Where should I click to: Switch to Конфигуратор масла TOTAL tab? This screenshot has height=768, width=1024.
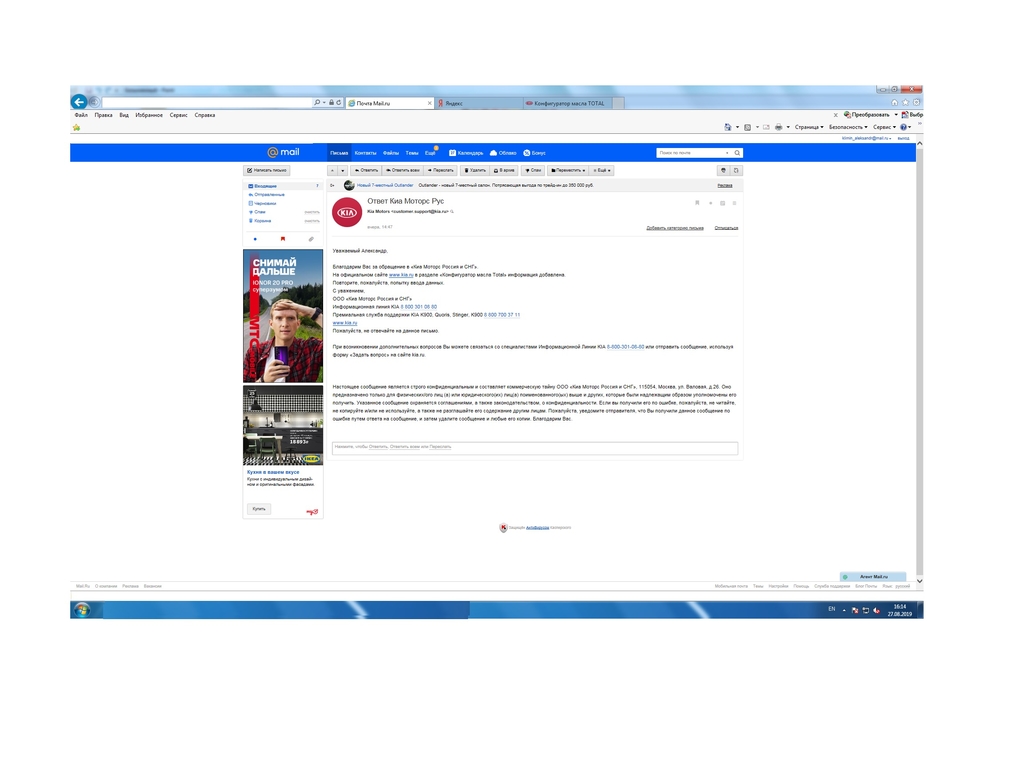pyautogui.click(x=569, y=103)
